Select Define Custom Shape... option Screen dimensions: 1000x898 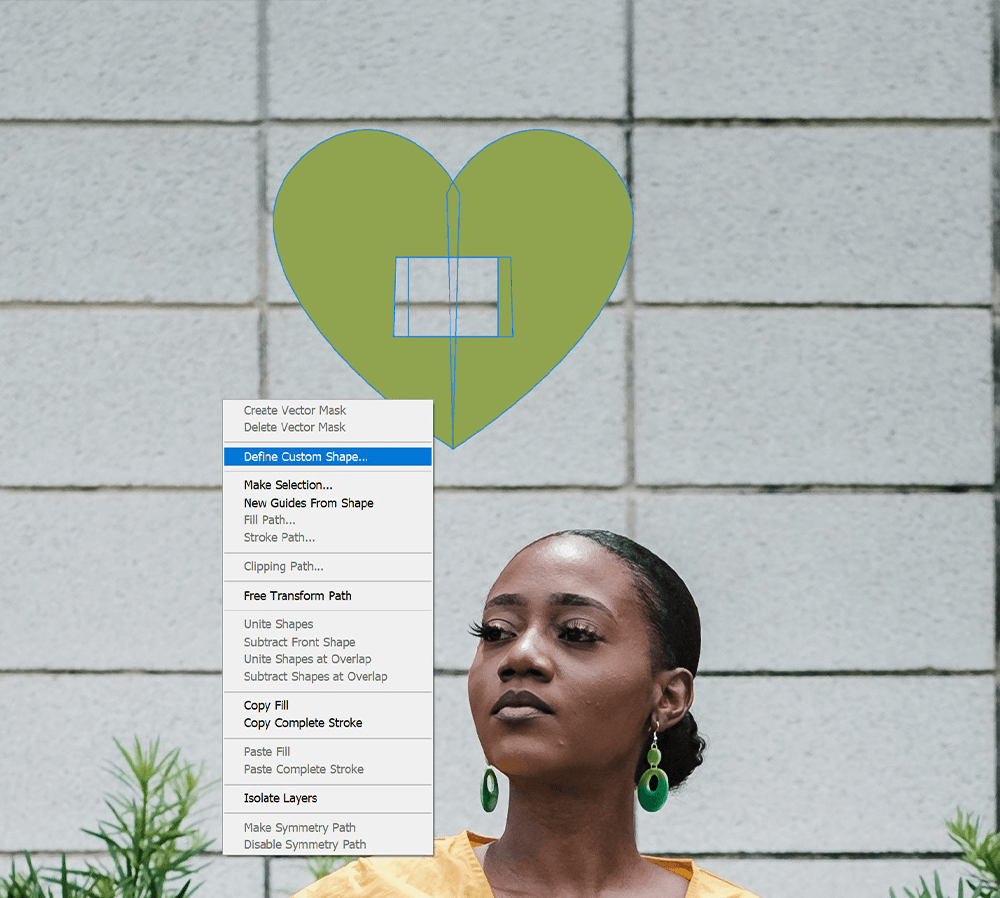tap(328, 457)
